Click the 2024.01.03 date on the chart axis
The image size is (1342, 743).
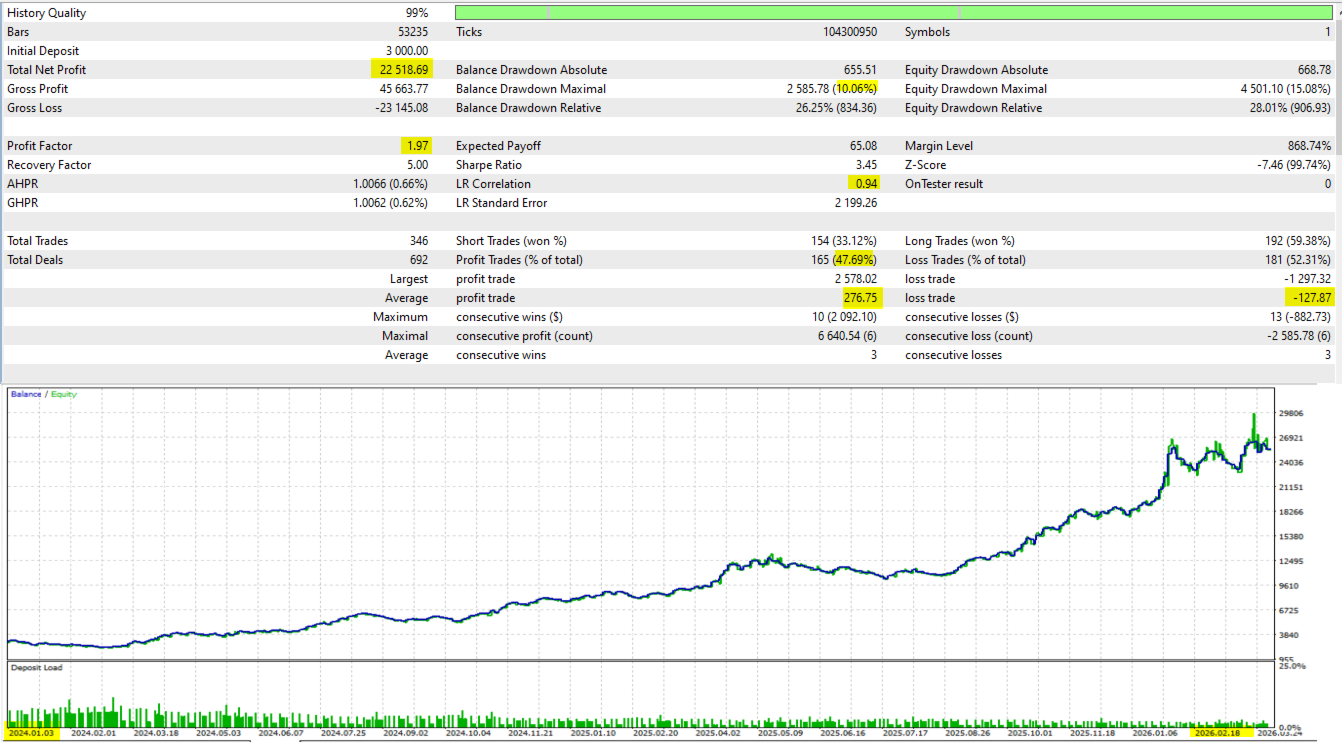pyautogui.click(x=31, y=733)
